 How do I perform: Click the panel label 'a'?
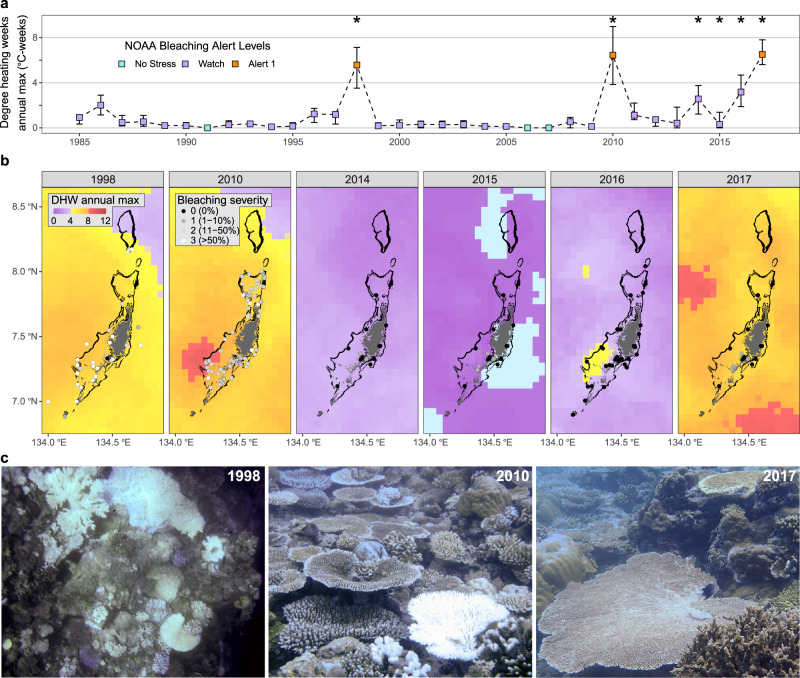pyautogui.click(x=4, y=4)
